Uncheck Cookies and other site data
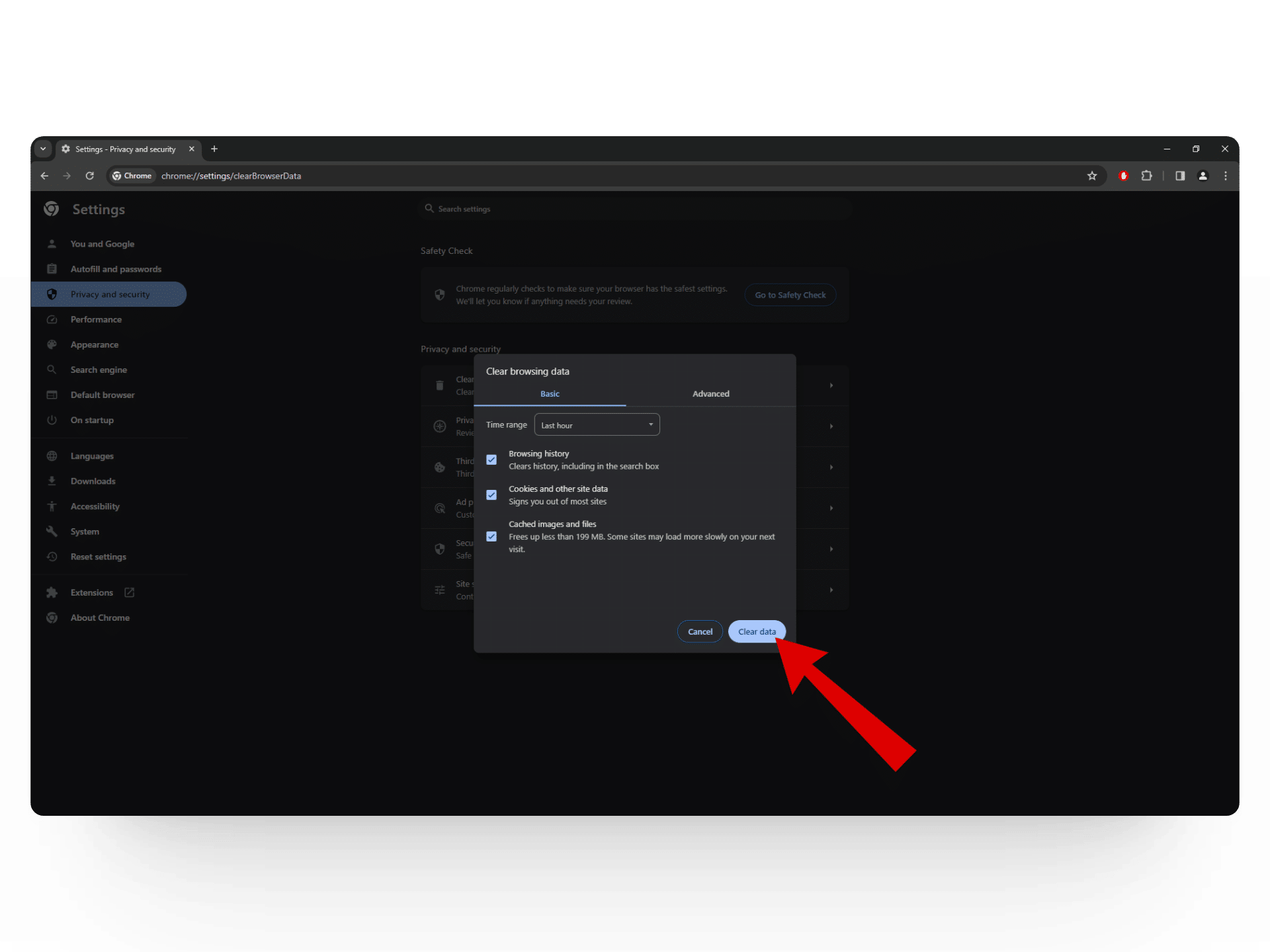 coord(491,495)
